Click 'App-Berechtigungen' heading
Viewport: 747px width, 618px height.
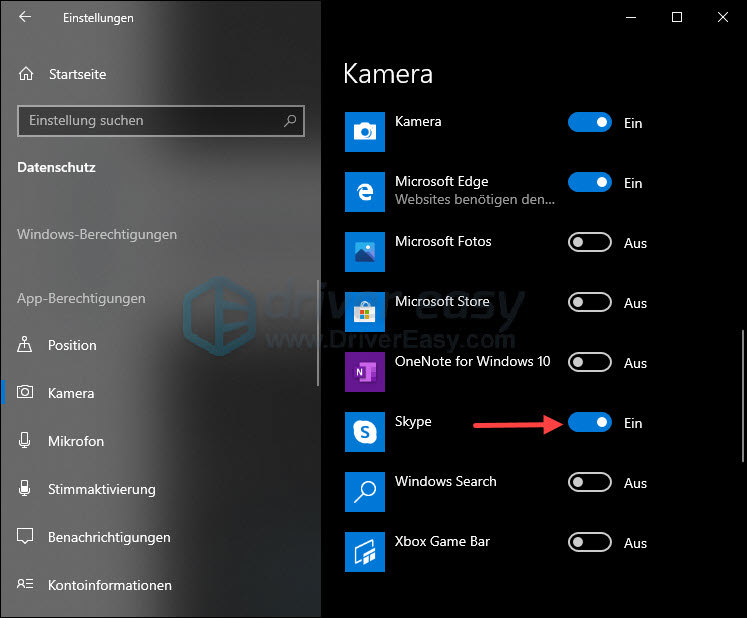(81, 298)
